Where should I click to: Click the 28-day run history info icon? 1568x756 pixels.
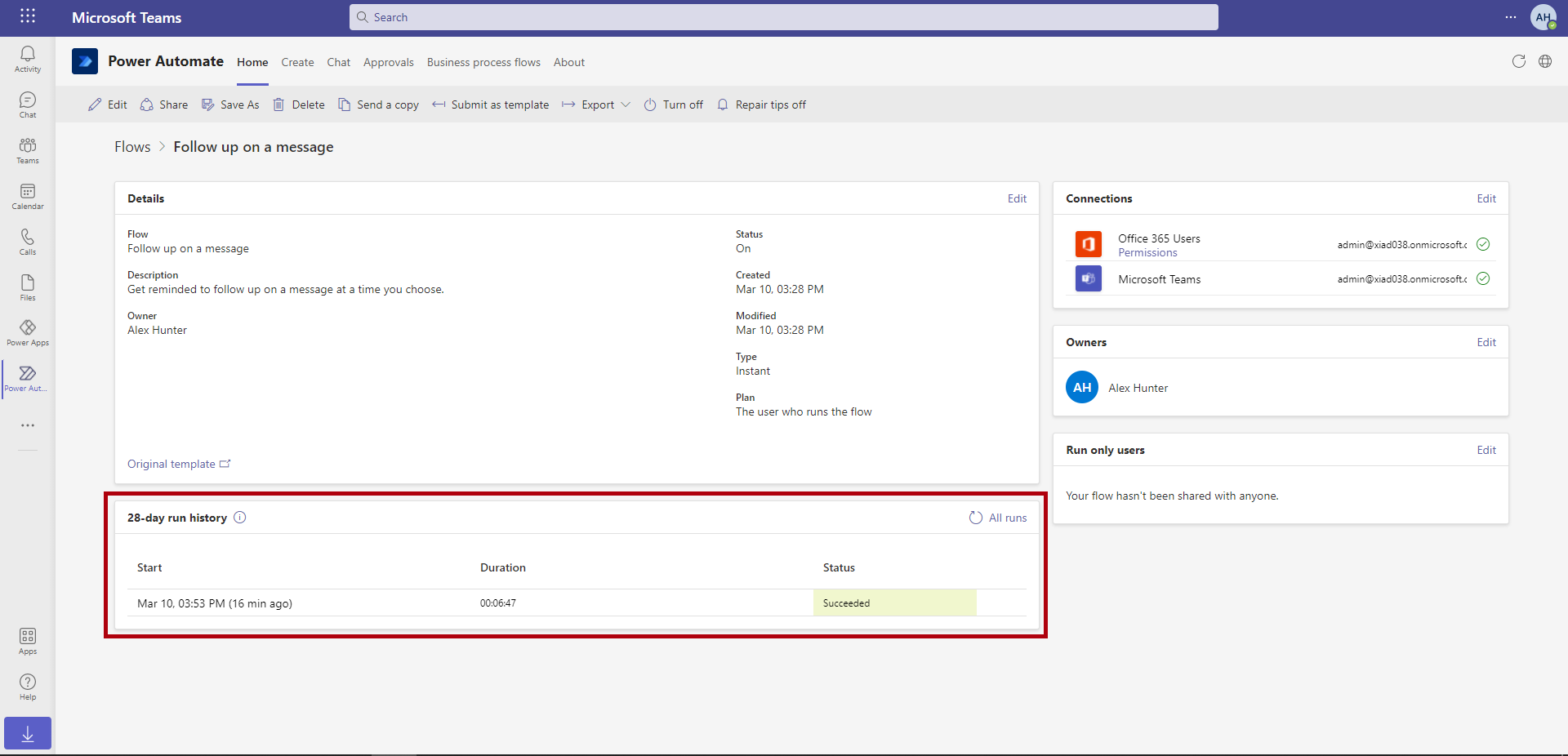tap(240, 518)
